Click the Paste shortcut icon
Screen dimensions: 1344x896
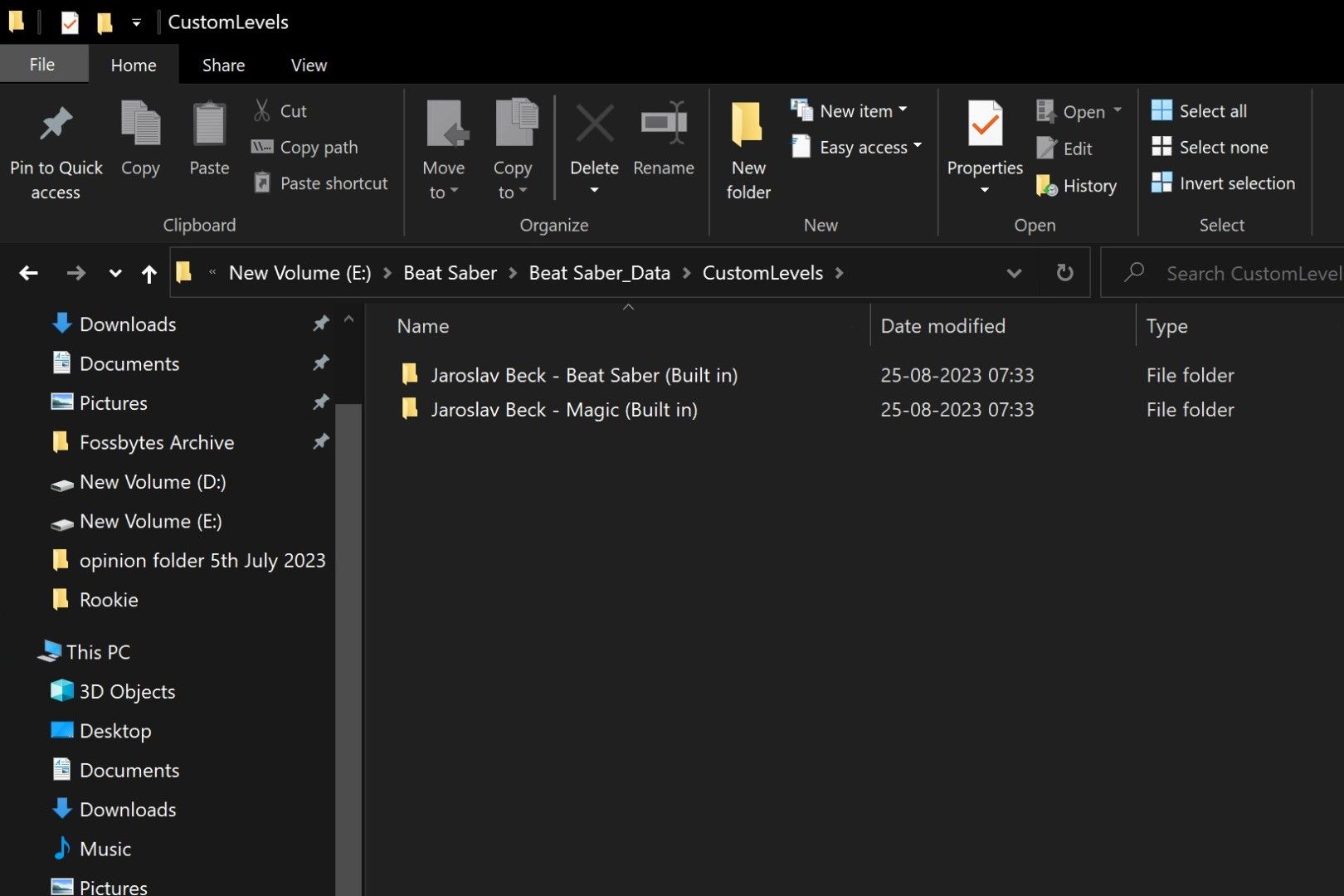click(x=262, y=183)
